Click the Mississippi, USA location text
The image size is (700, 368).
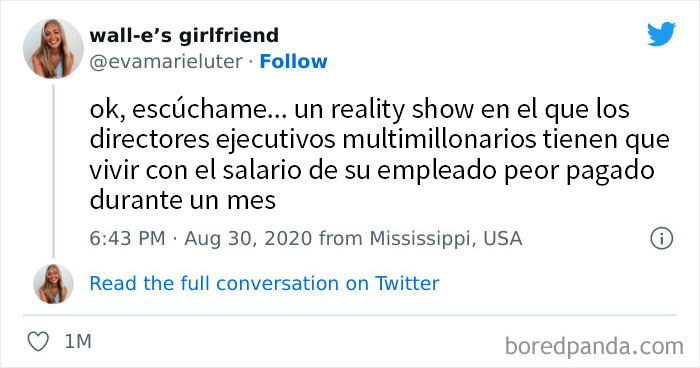tap(446, 238)
